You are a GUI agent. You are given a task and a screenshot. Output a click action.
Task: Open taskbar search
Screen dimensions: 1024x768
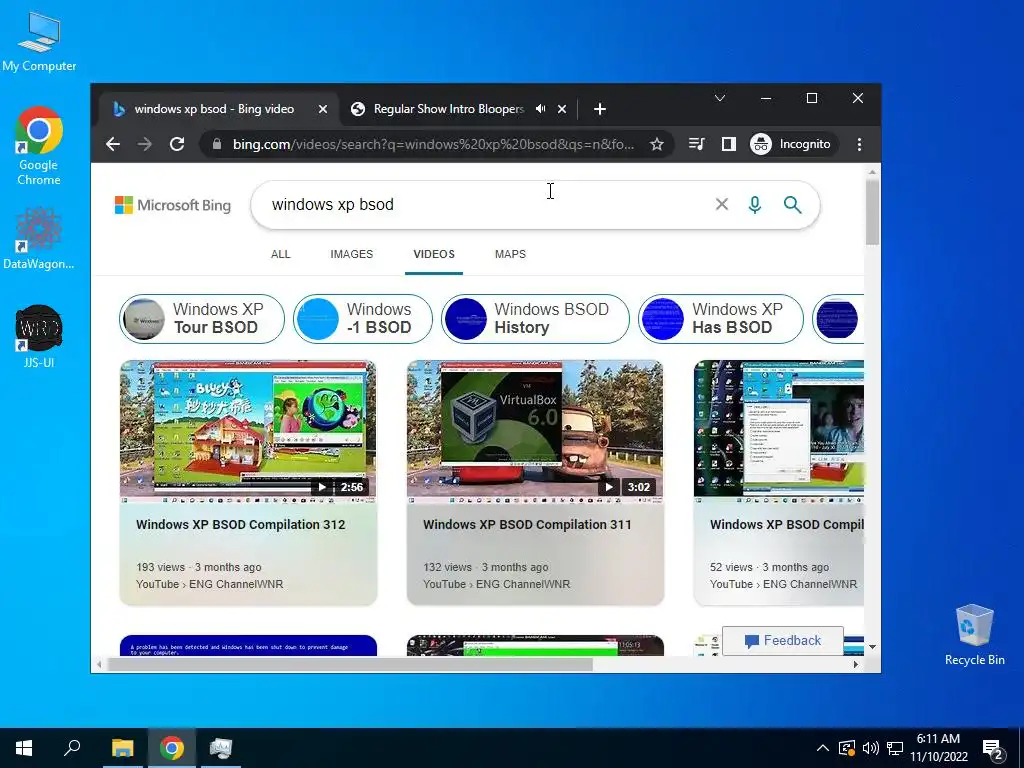pos(72,748)
